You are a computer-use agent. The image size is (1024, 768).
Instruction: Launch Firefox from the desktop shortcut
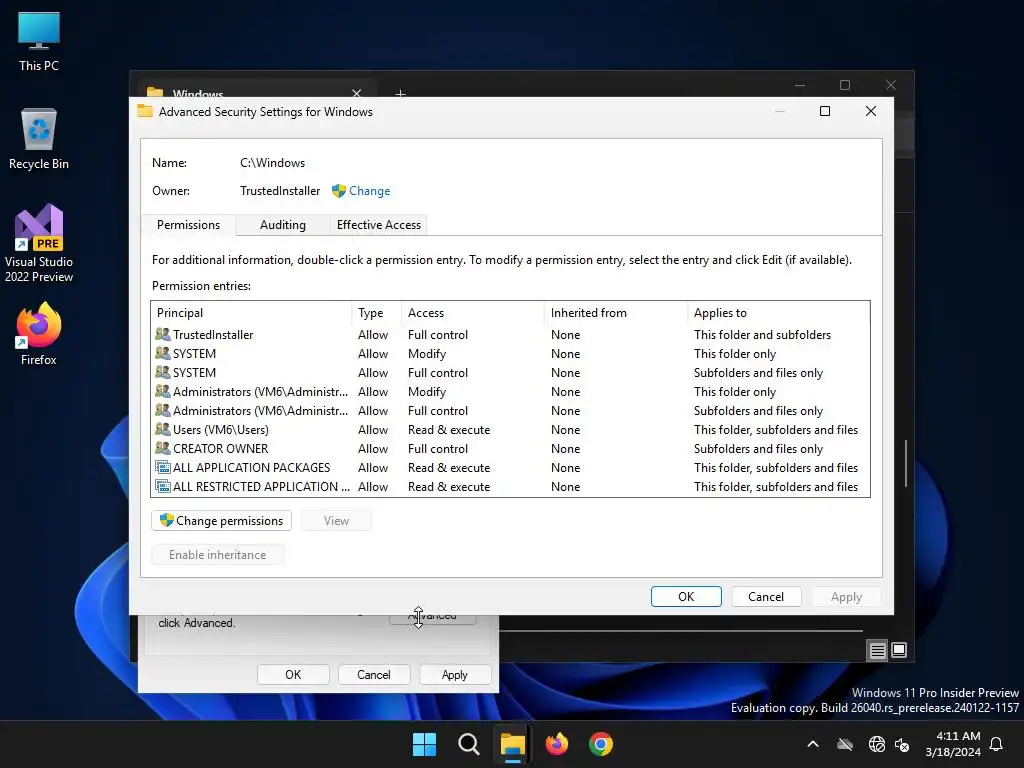[39, 334]
